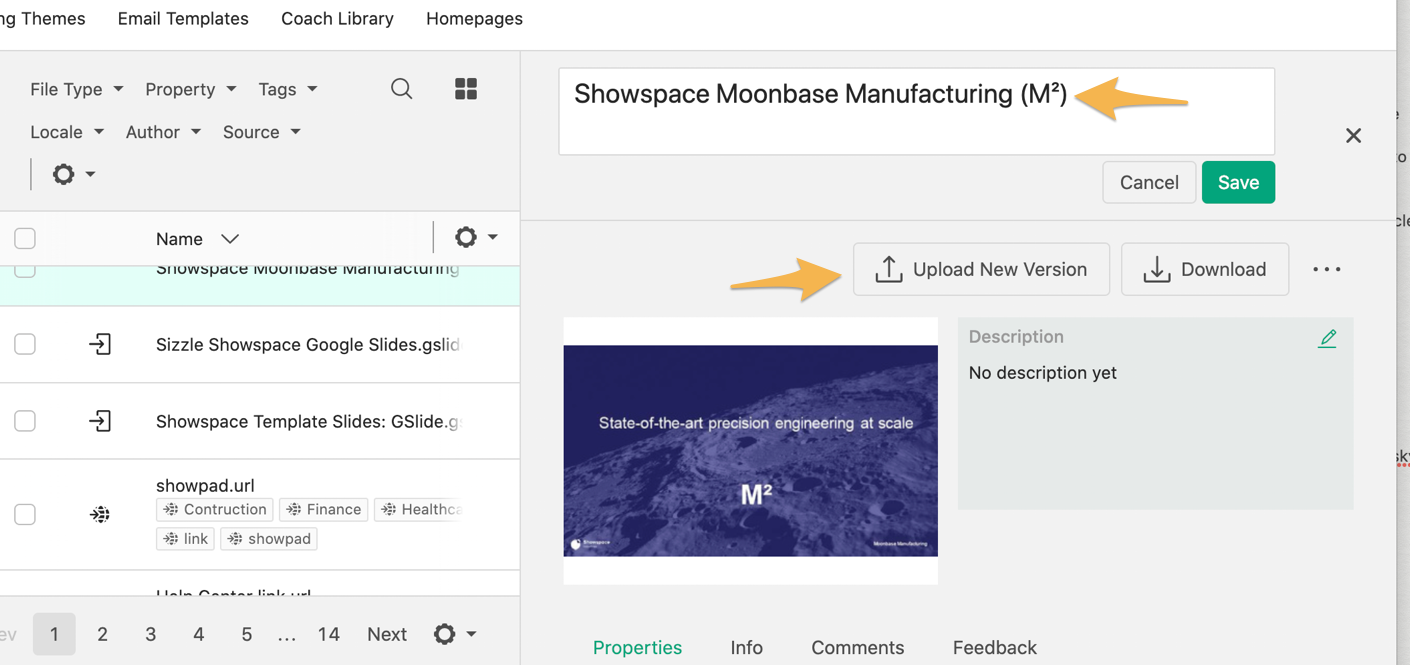Expand the Property filter dropdown
Image resolution: width=1410 pixels, height=665 pixels.
tap(191, 89)
